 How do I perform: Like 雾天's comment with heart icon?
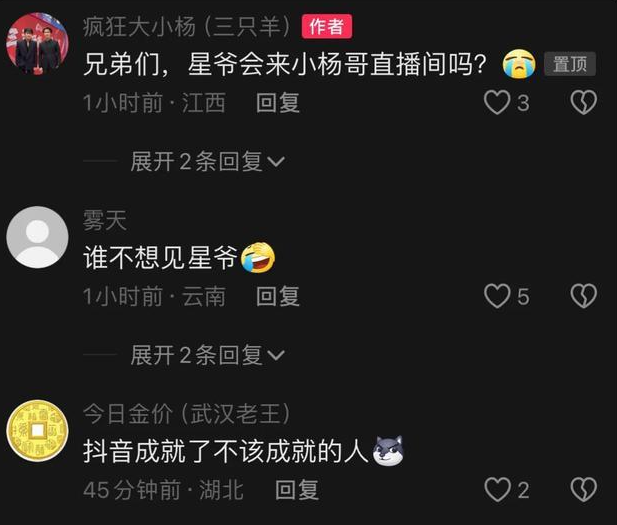click(497, 296)
